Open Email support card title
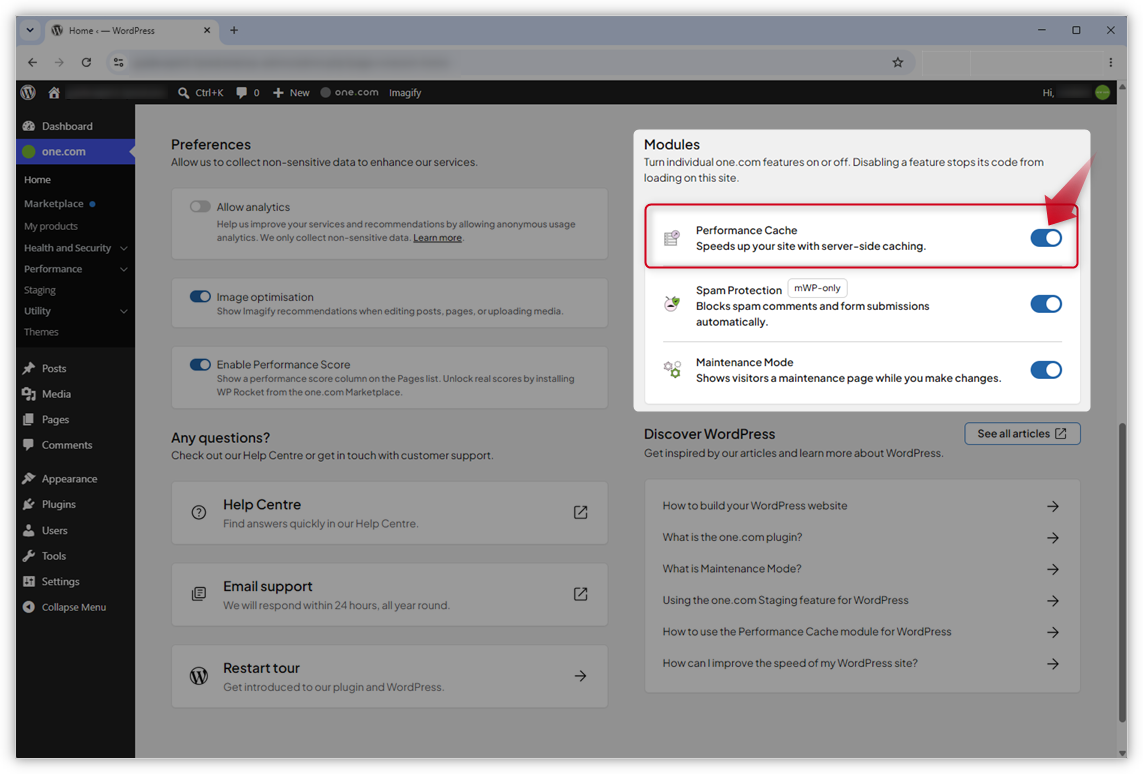The image size is (1143, 774). (x=268, y=587)
